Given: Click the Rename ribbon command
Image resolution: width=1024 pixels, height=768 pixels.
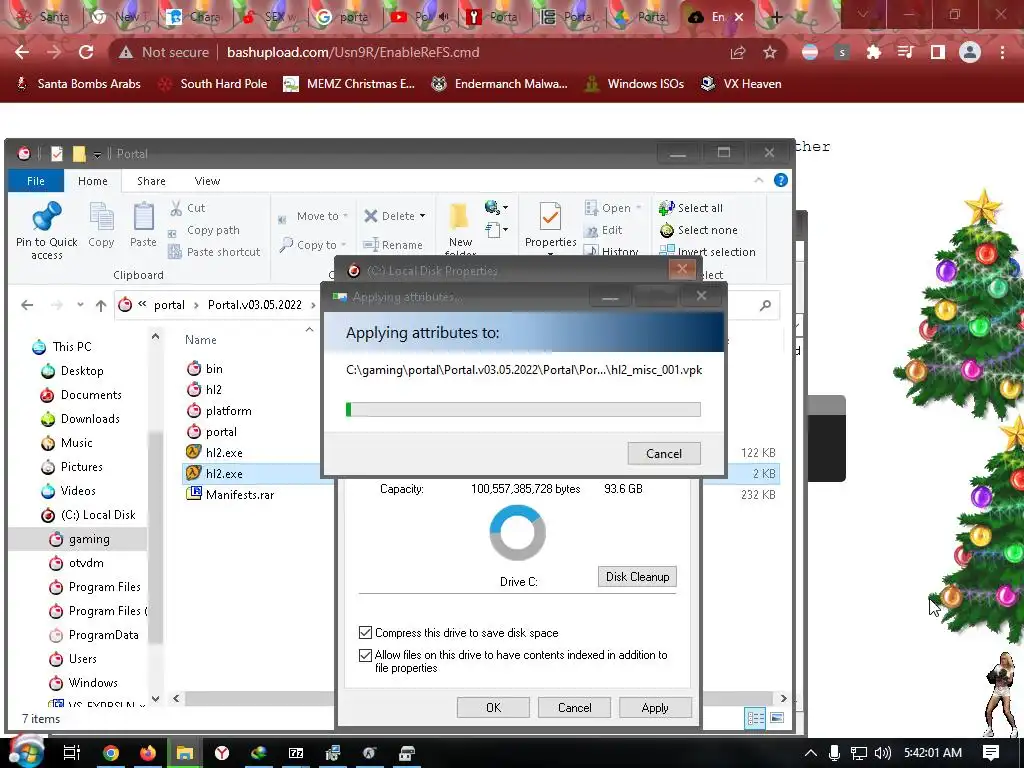Looking at the screenshot, I should pos(393,245).
